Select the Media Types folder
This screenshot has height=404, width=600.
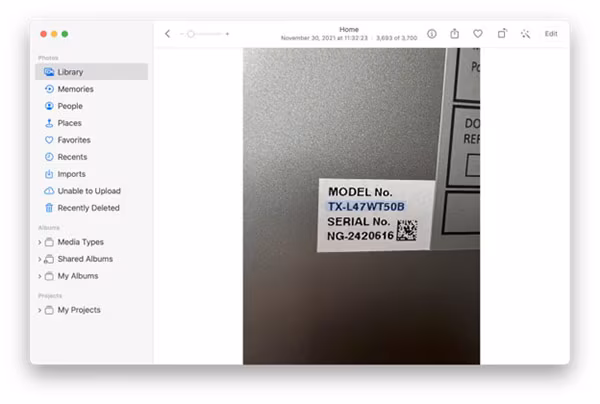(91, 242)
